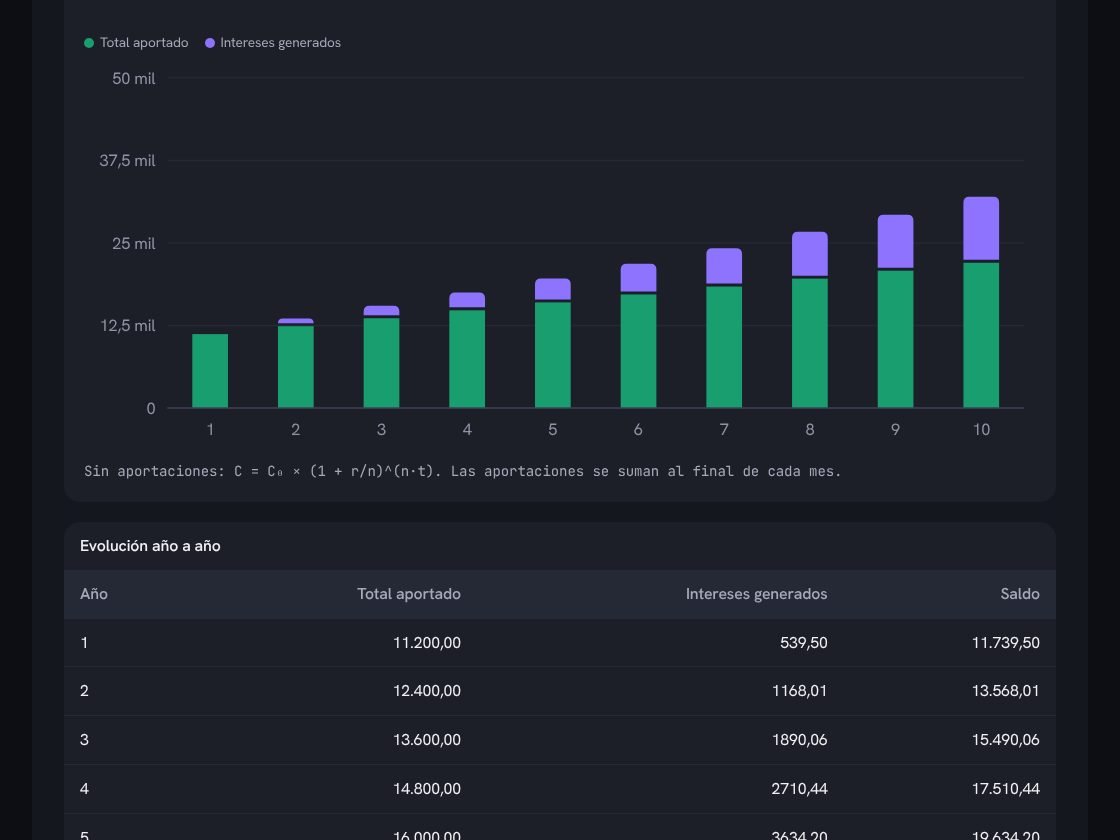Select the 14.800,00 total aportado cell

point(427,789)
